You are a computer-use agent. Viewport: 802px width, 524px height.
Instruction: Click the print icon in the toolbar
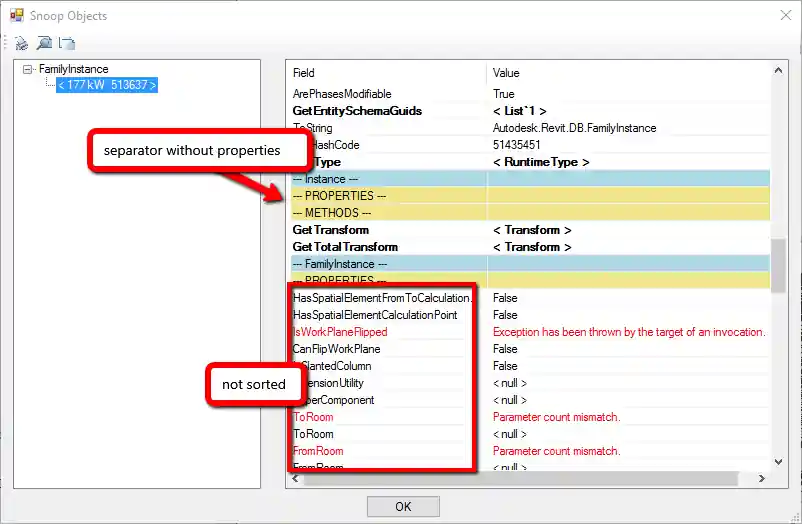click(x=21, y=43)
